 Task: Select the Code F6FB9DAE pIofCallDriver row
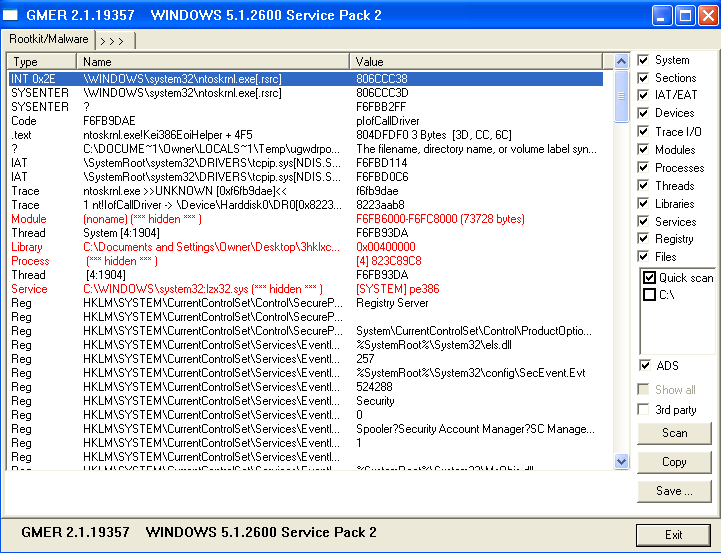pos(306,121)
